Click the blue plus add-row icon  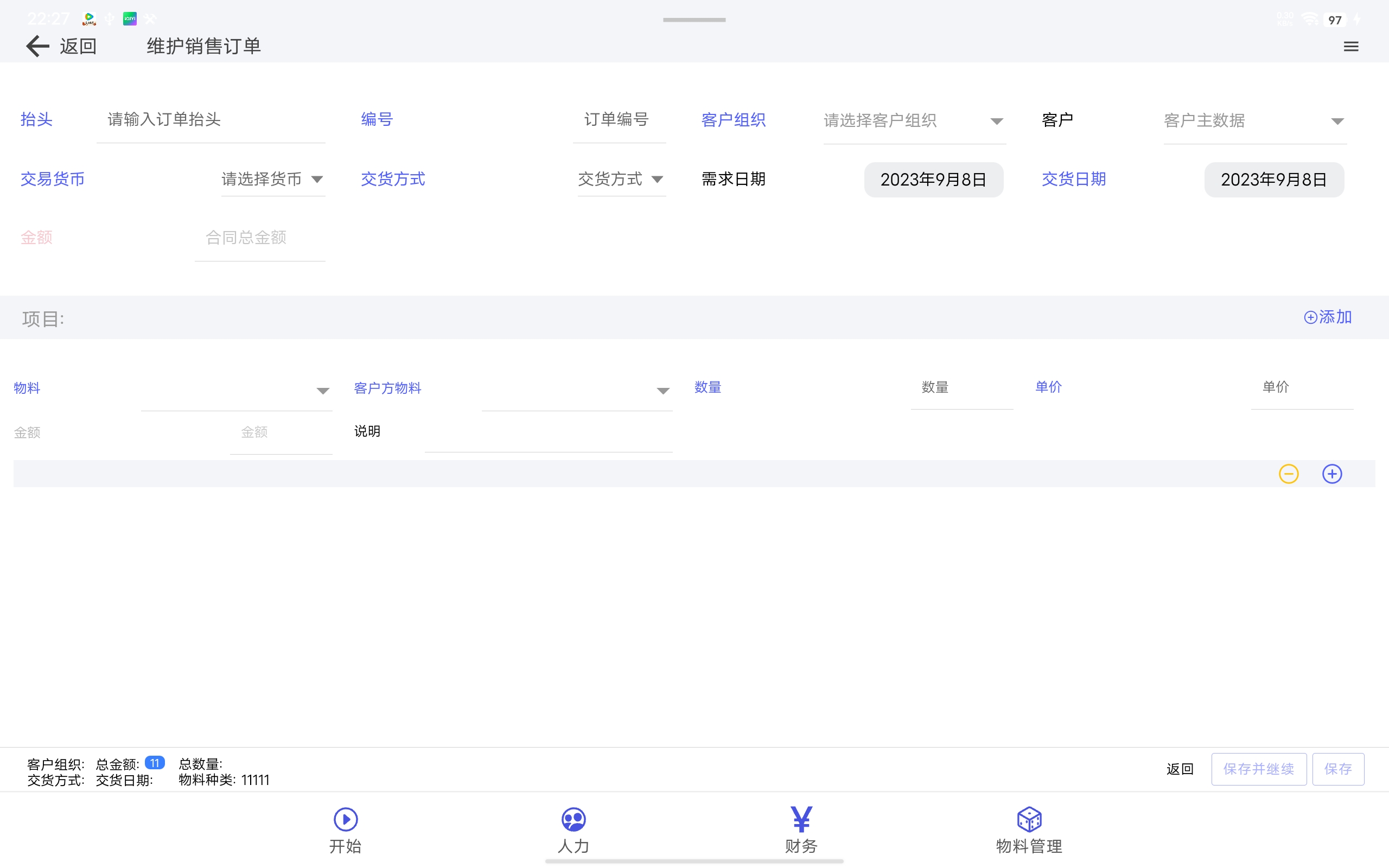(x=1331, y=474)
